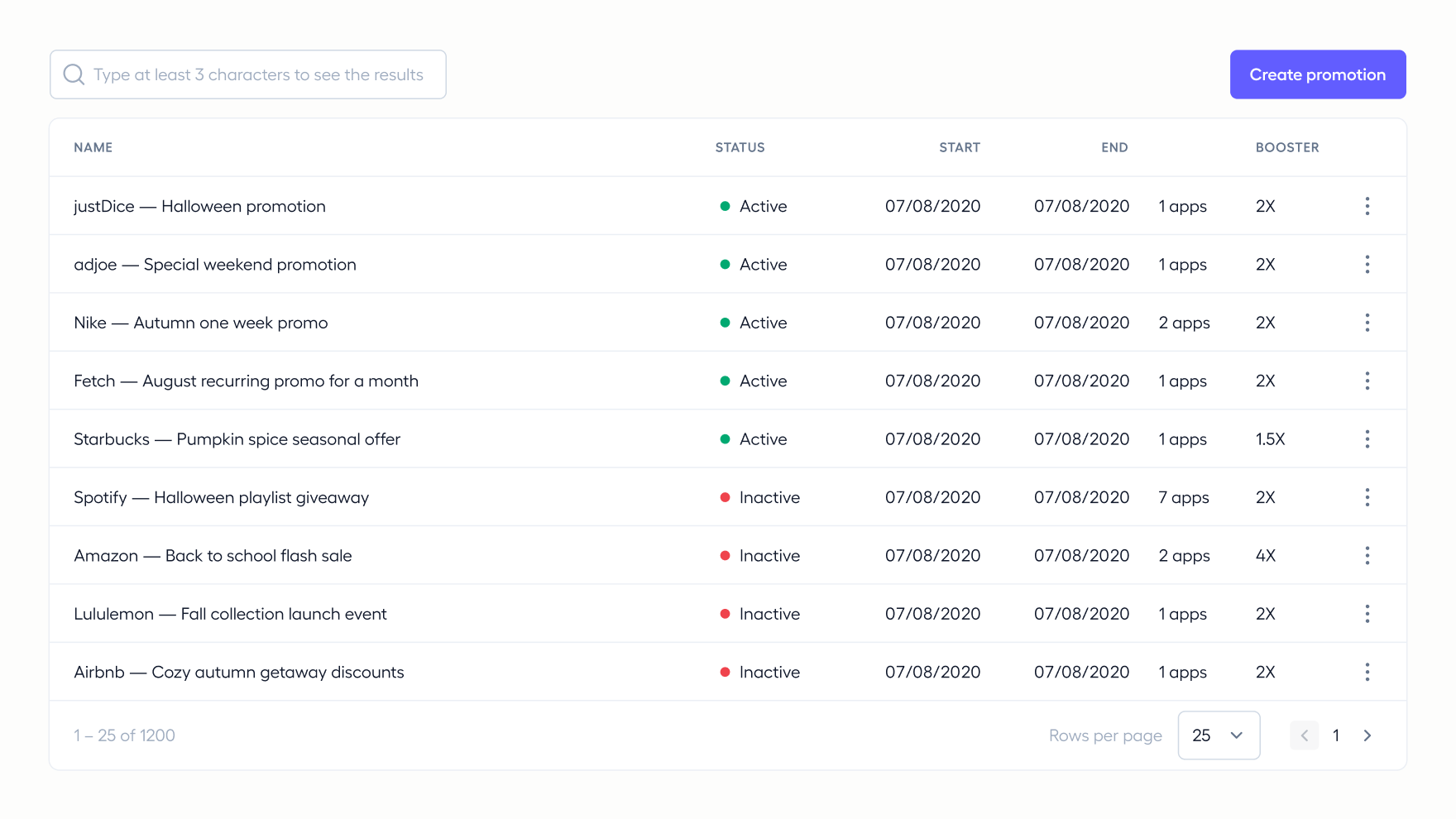Open the adjoe — Special weekend promotion entry
This screenshot has height=819, width=1456.
tap(215, 265)
